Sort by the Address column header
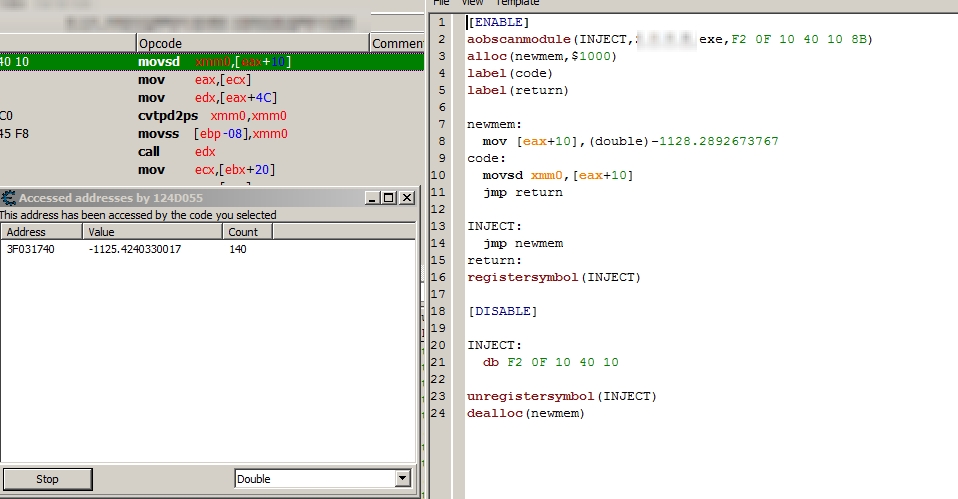 [40, 231]
